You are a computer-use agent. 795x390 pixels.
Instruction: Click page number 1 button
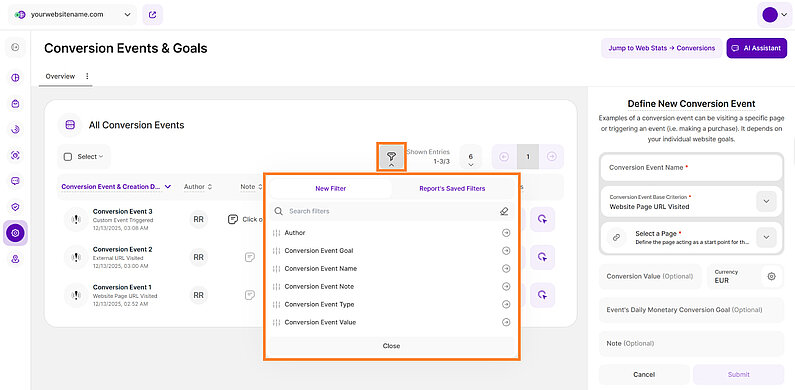[528, 157]
